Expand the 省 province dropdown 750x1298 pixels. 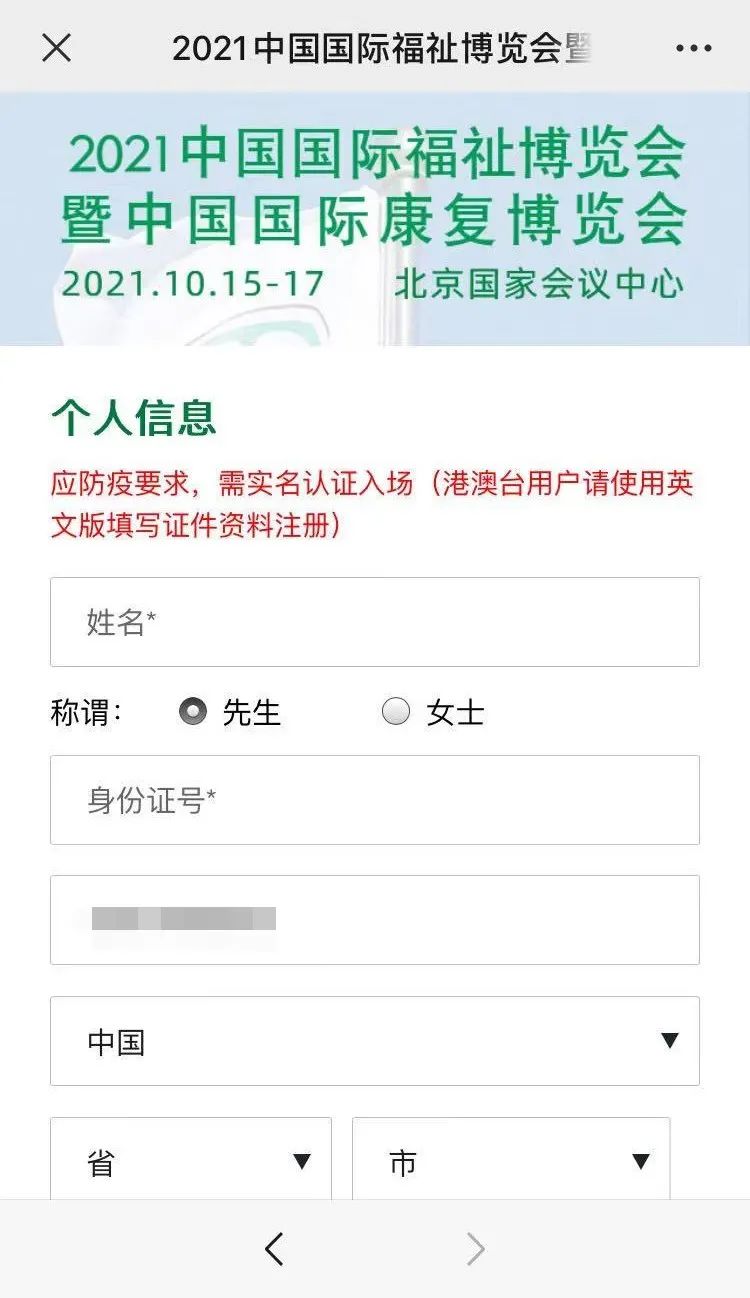pyautogui.click(x=190, y=1162)
